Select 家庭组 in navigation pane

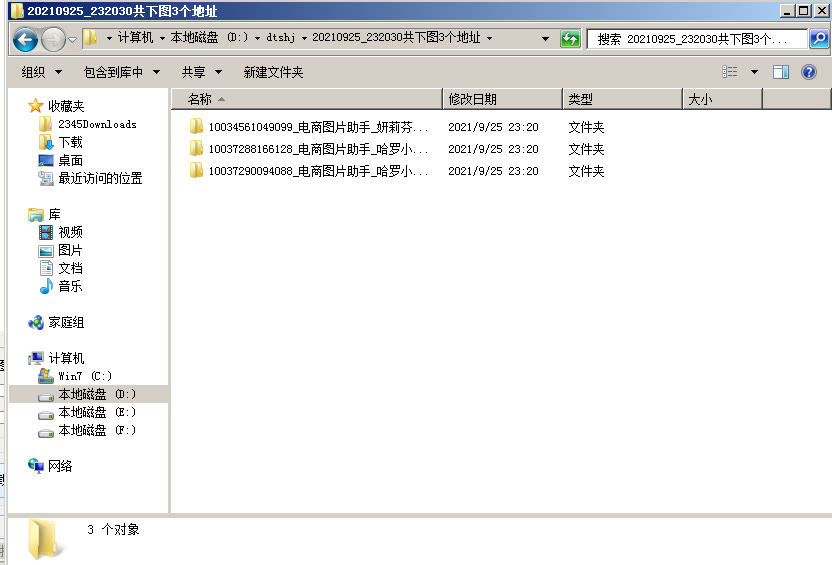(x=66, y=323)
